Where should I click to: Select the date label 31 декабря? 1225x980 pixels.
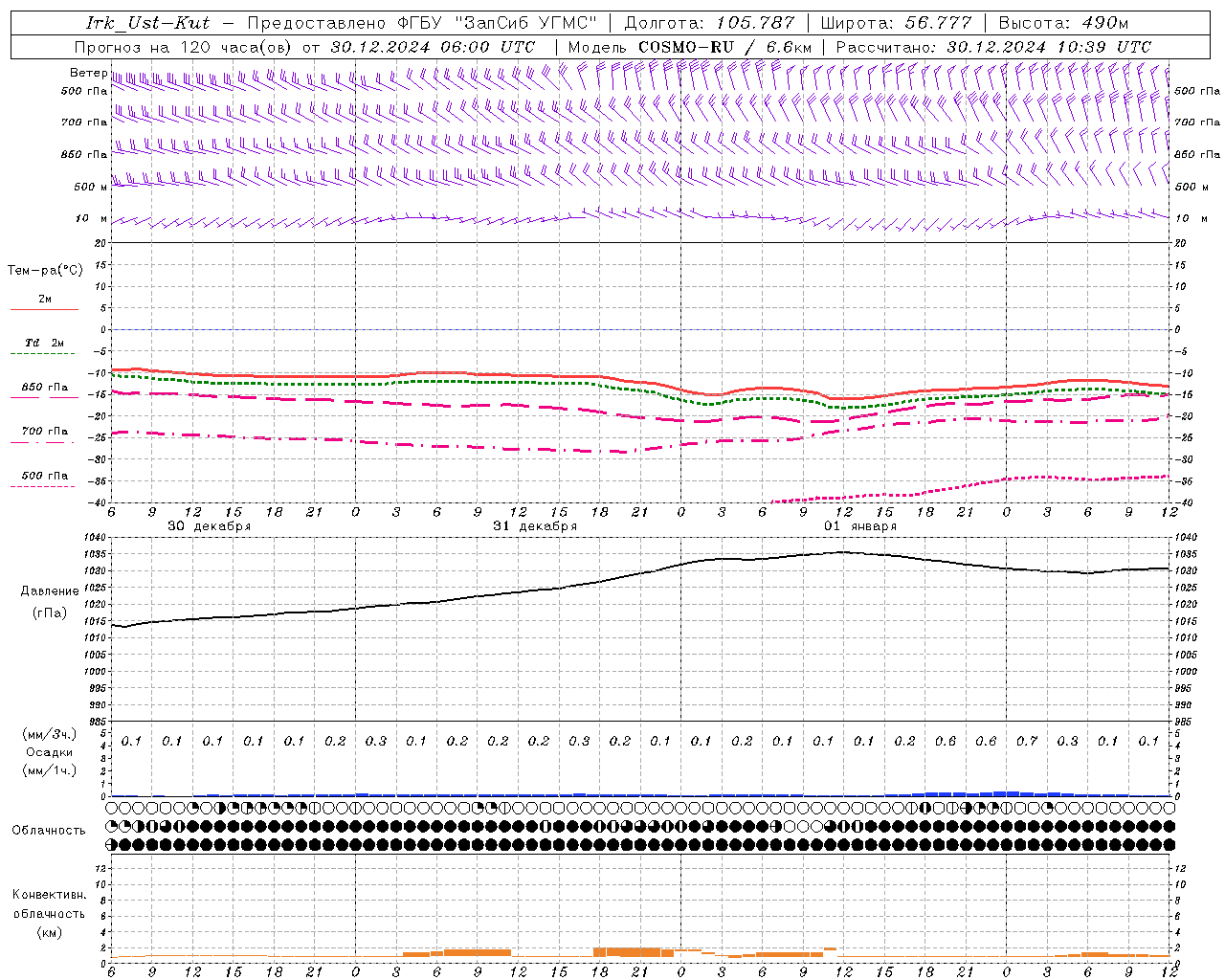pos(535,526)
